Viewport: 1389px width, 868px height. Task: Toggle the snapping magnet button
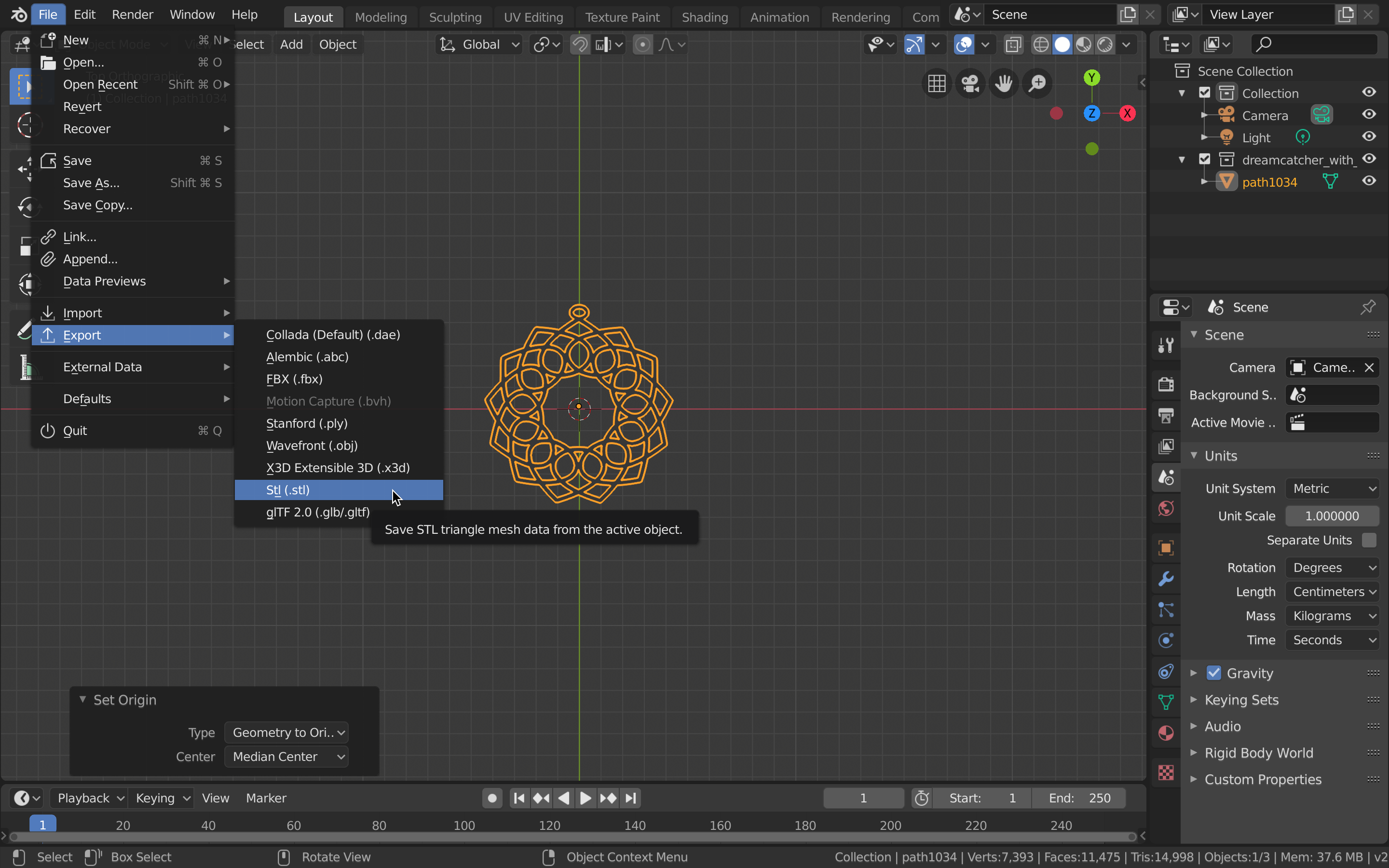tap(580, 44)
